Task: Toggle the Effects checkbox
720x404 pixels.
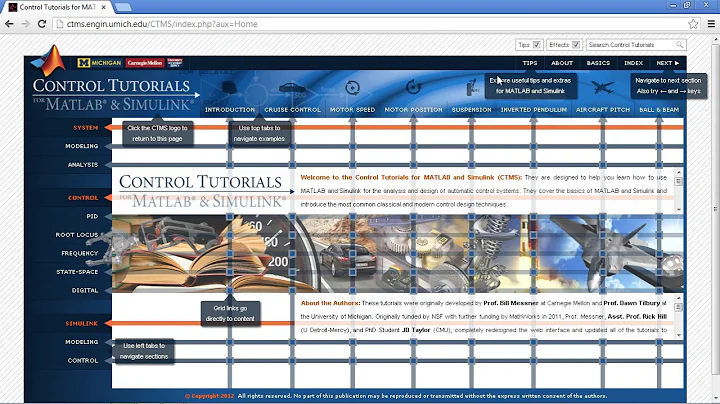Action: click(x=576, y=45)
